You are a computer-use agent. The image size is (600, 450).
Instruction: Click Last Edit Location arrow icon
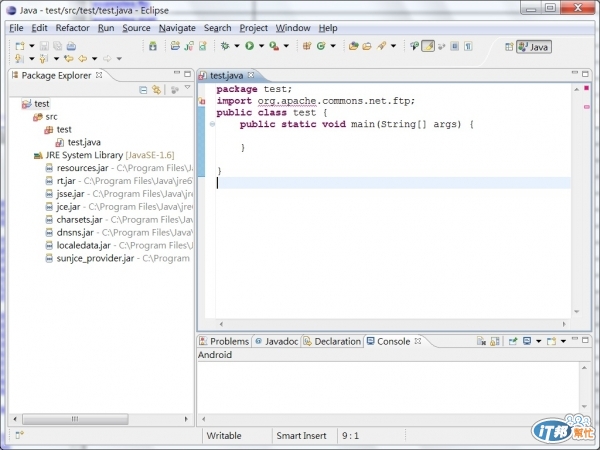tap(69, 59)
